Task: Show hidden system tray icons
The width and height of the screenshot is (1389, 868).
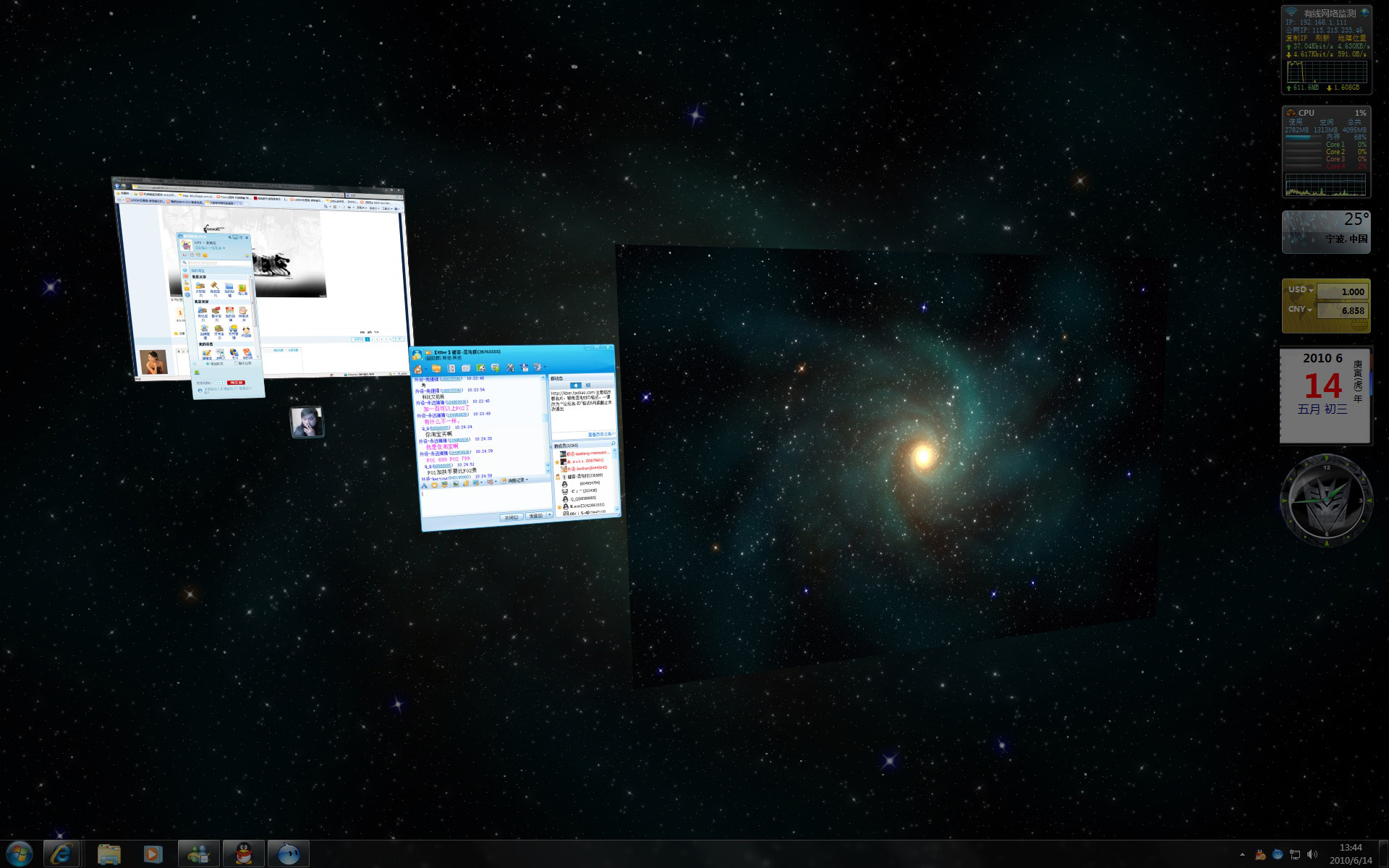Action: point(1242,854)
